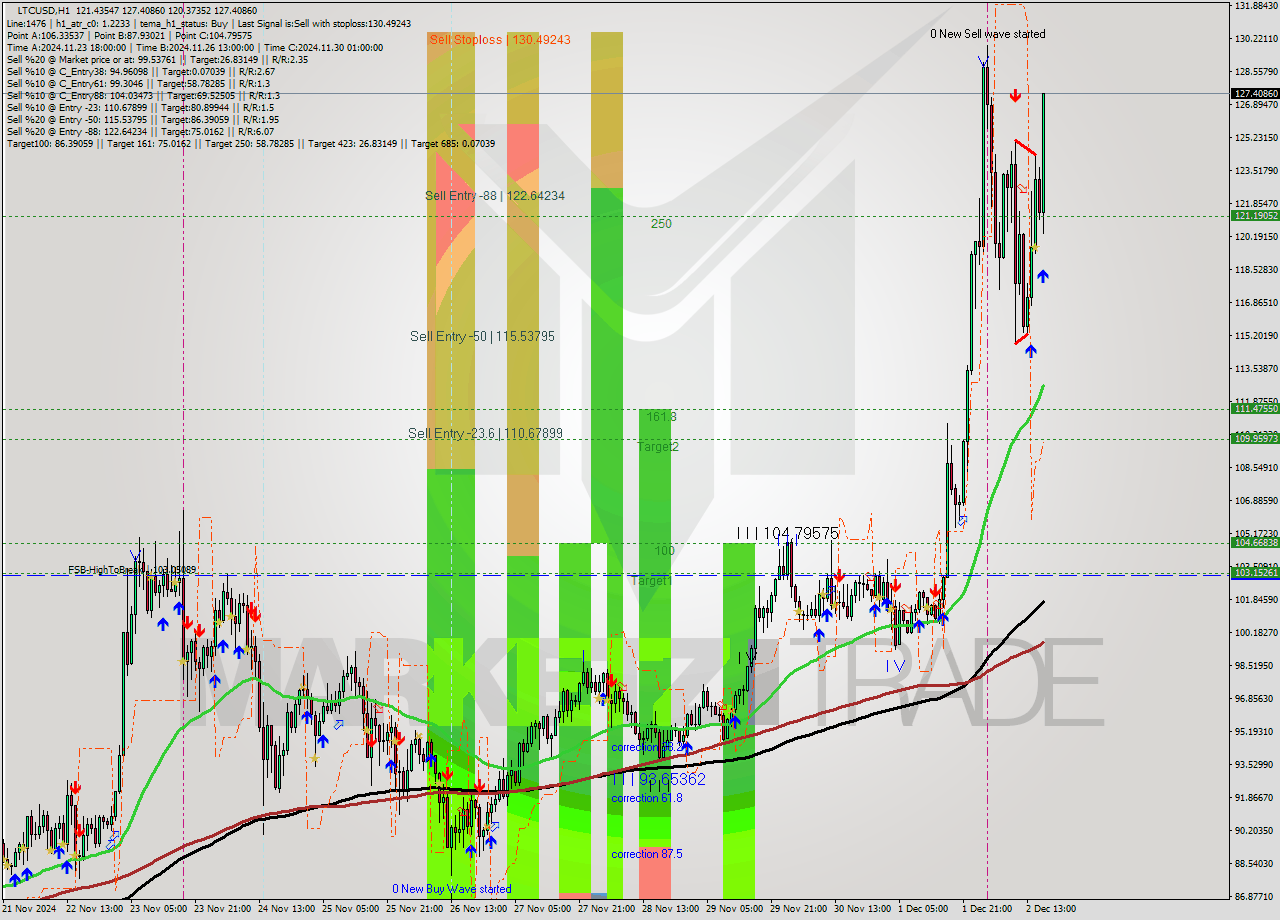Image resolution: width=1280 pixels, height=920 pixels.
Task: Select the 125.23150 price axis value
Action: click(1256, 138)
